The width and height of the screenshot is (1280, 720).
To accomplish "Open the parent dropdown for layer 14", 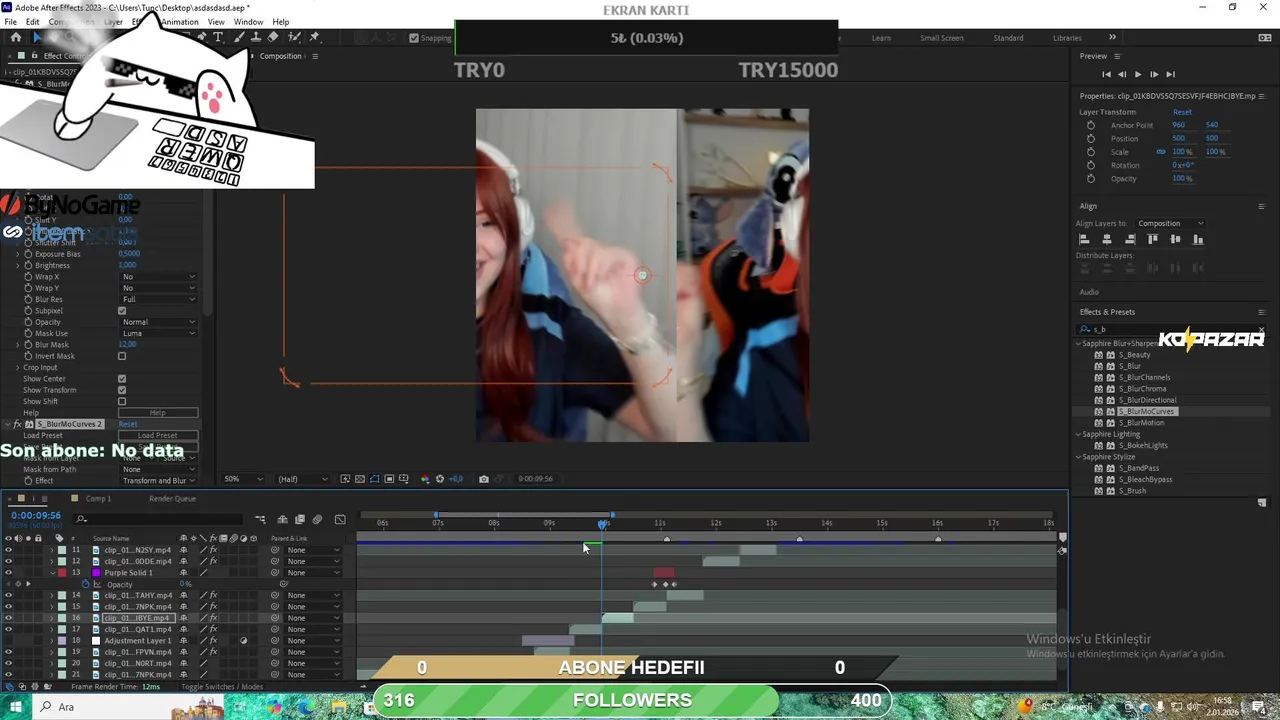I will click(312, 596).
